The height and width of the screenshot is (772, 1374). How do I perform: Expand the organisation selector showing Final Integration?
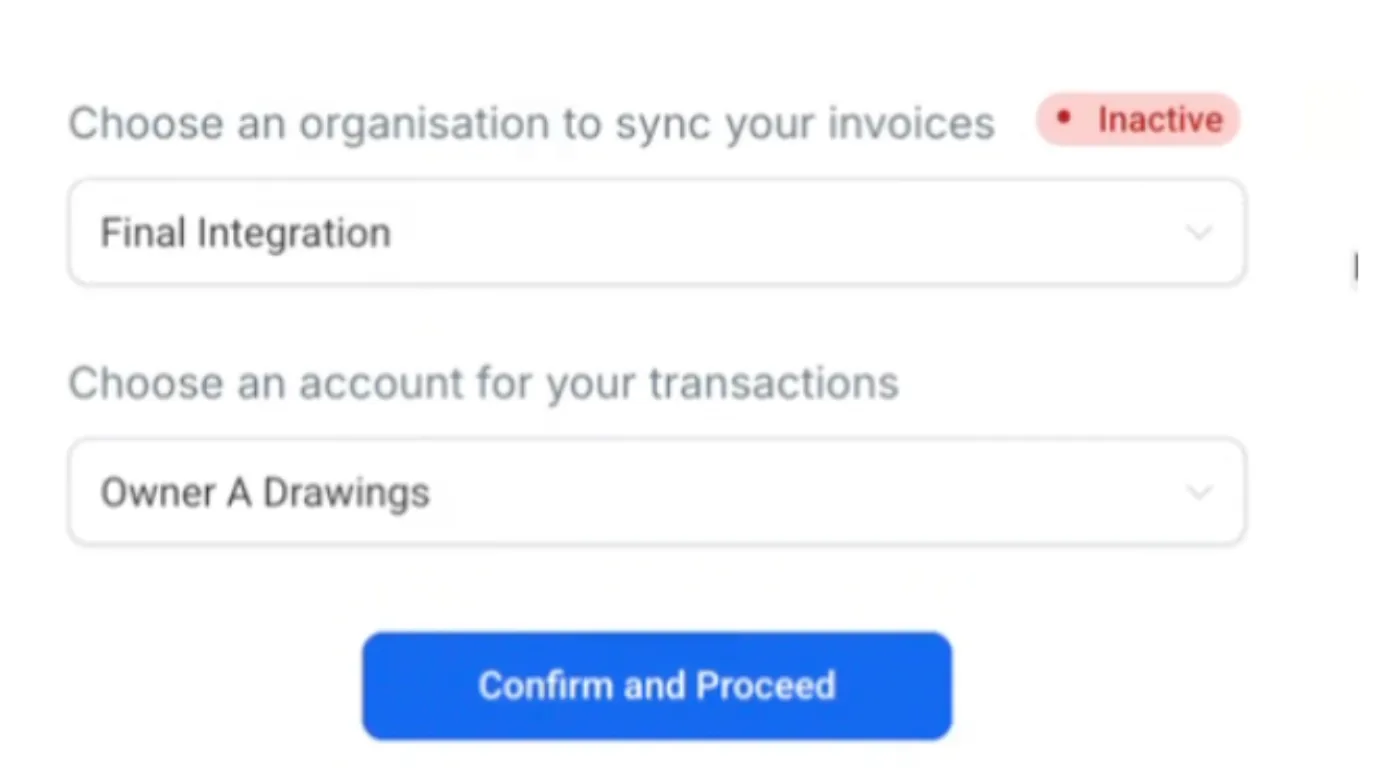[656, 232]
